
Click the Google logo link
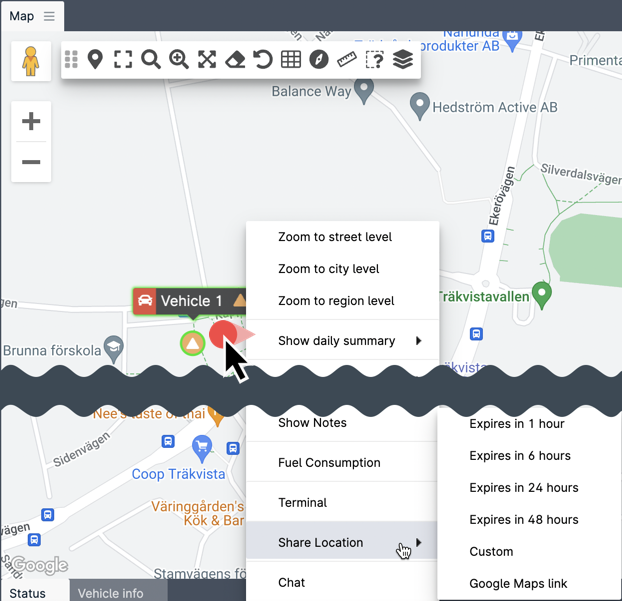(39, 565)
